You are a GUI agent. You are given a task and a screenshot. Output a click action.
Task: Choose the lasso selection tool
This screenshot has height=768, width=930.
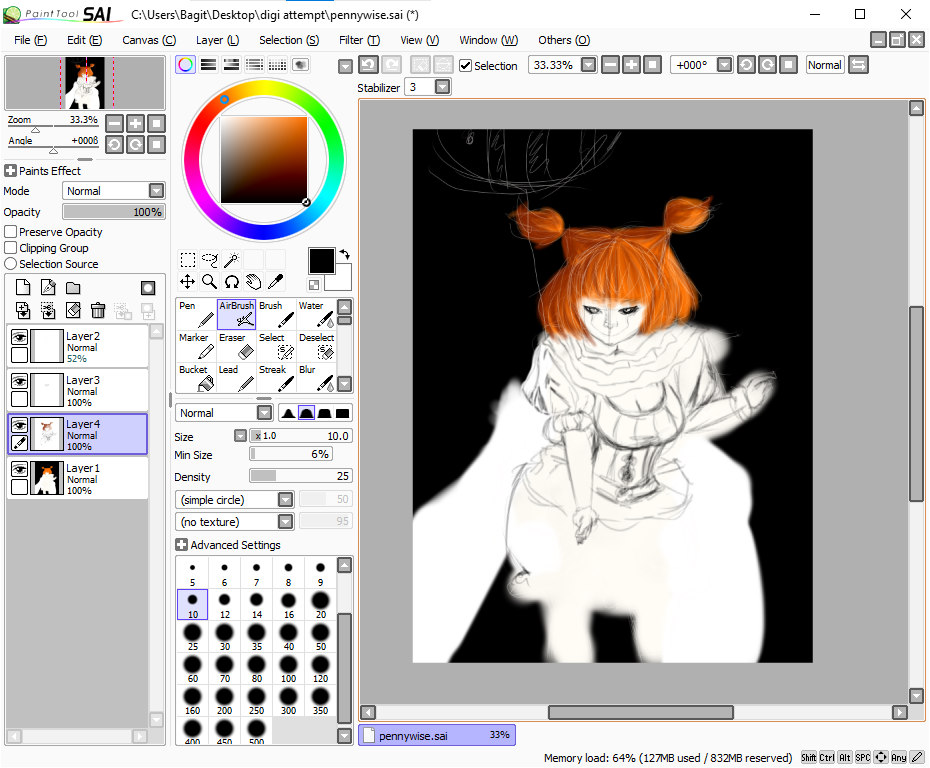[209, 260]
